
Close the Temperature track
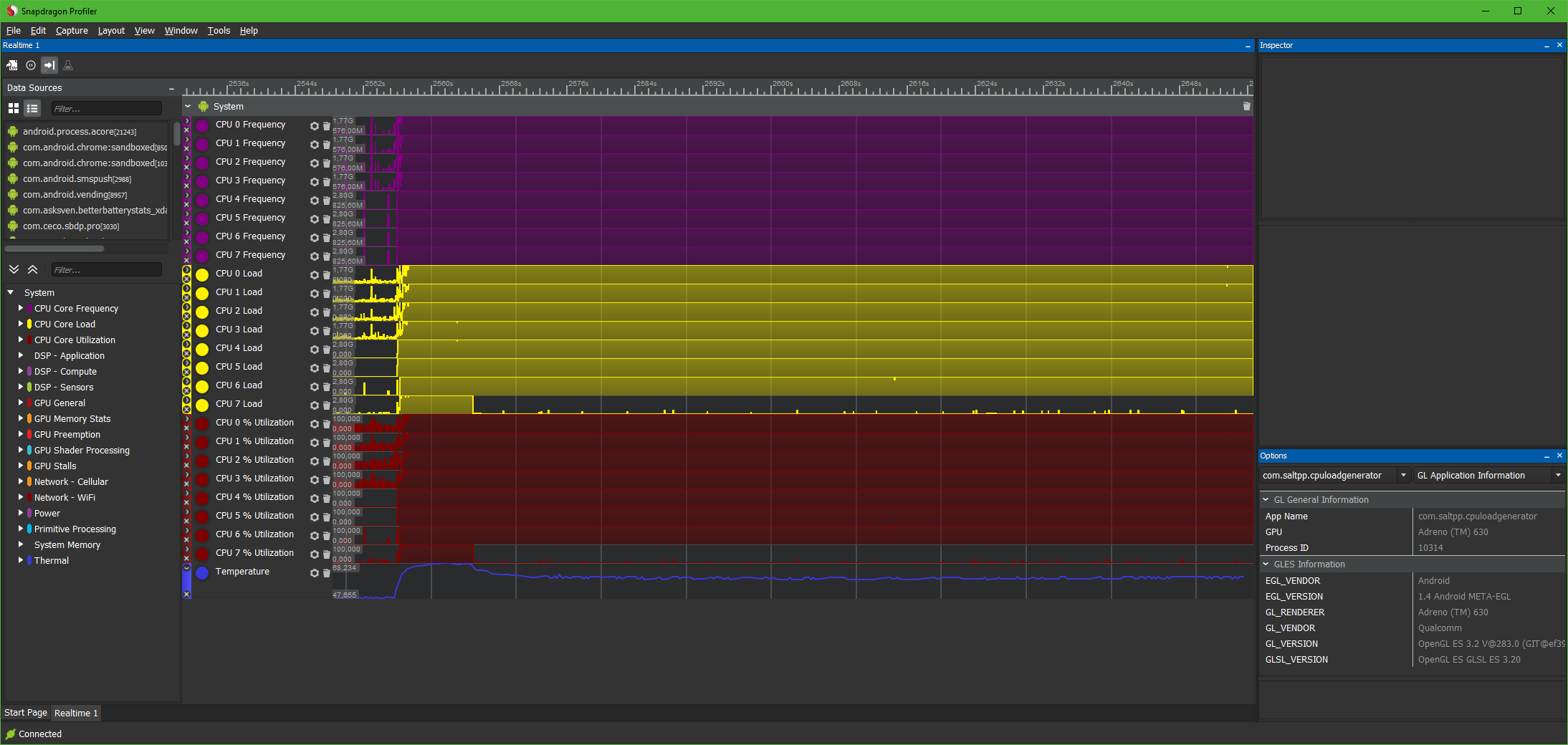coord(187,594)
